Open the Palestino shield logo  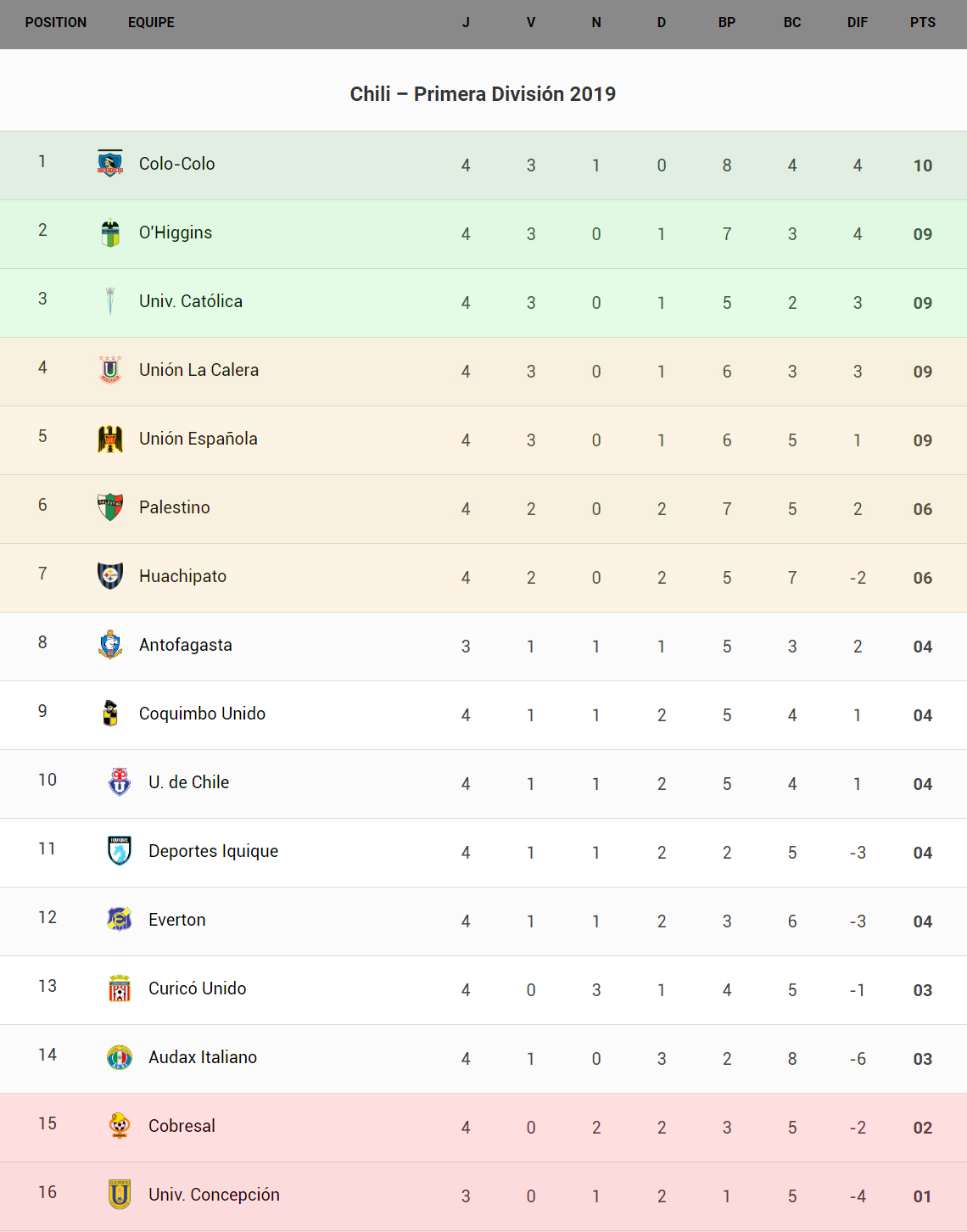point(110,507)
